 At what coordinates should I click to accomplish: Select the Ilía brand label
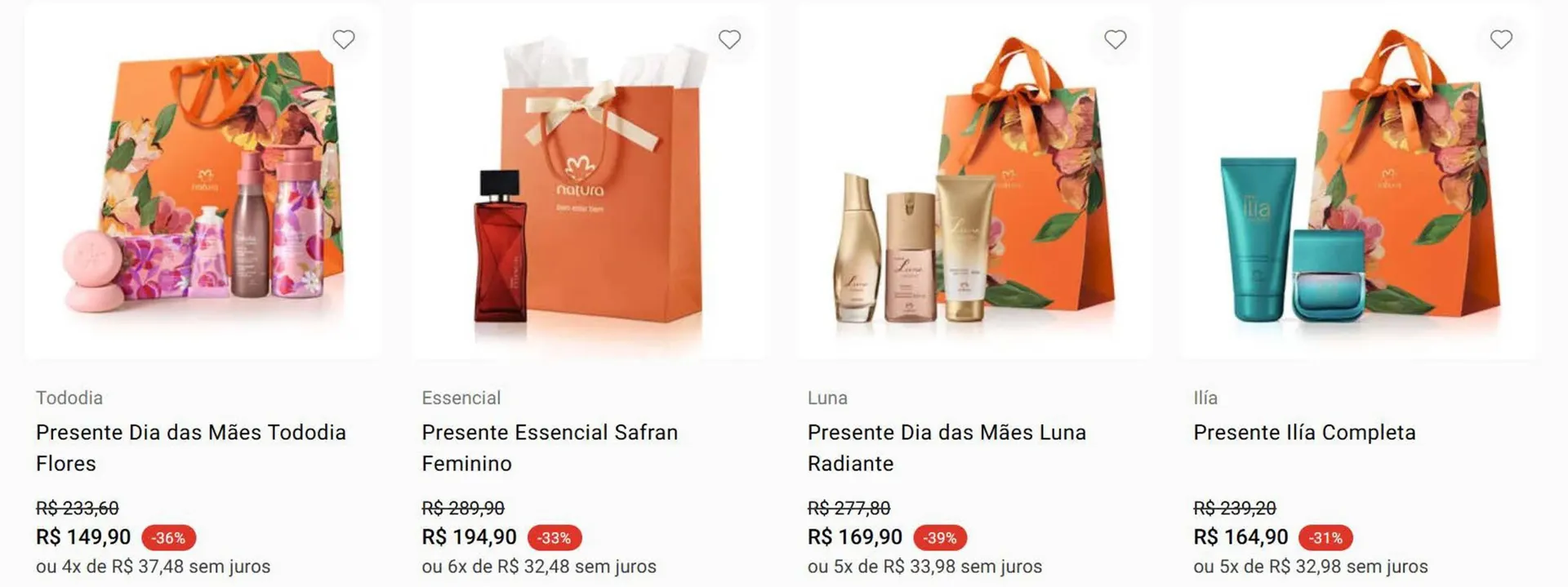[1205, 398]
